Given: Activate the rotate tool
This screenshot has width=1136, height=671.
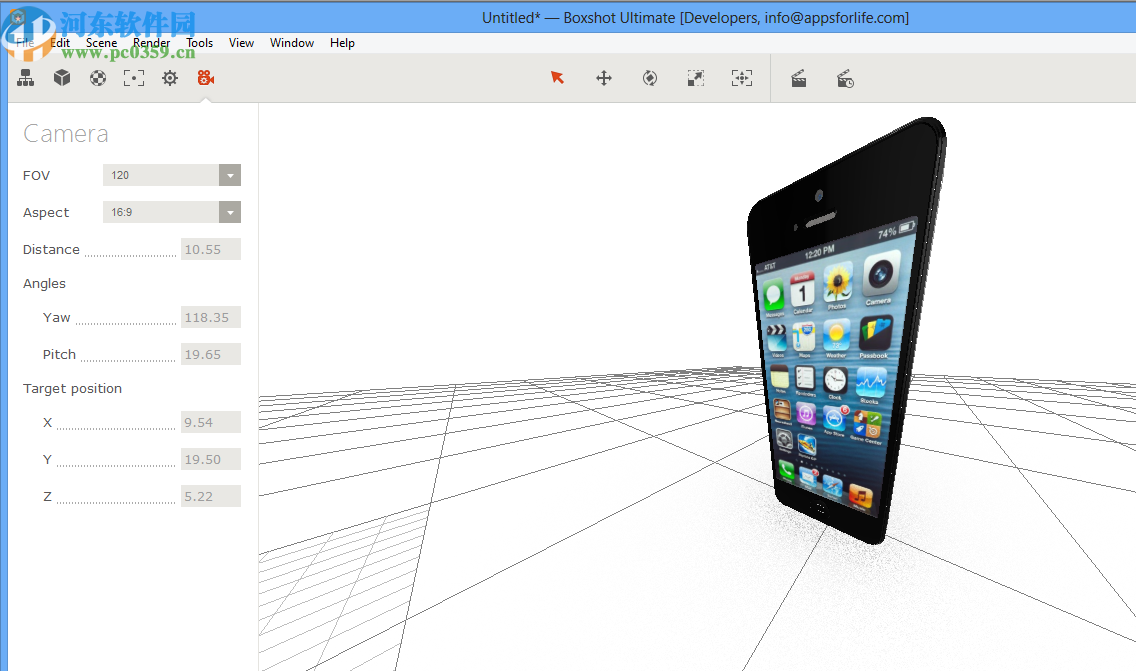Looking at the screenshot, I should (x=650, y=78).
